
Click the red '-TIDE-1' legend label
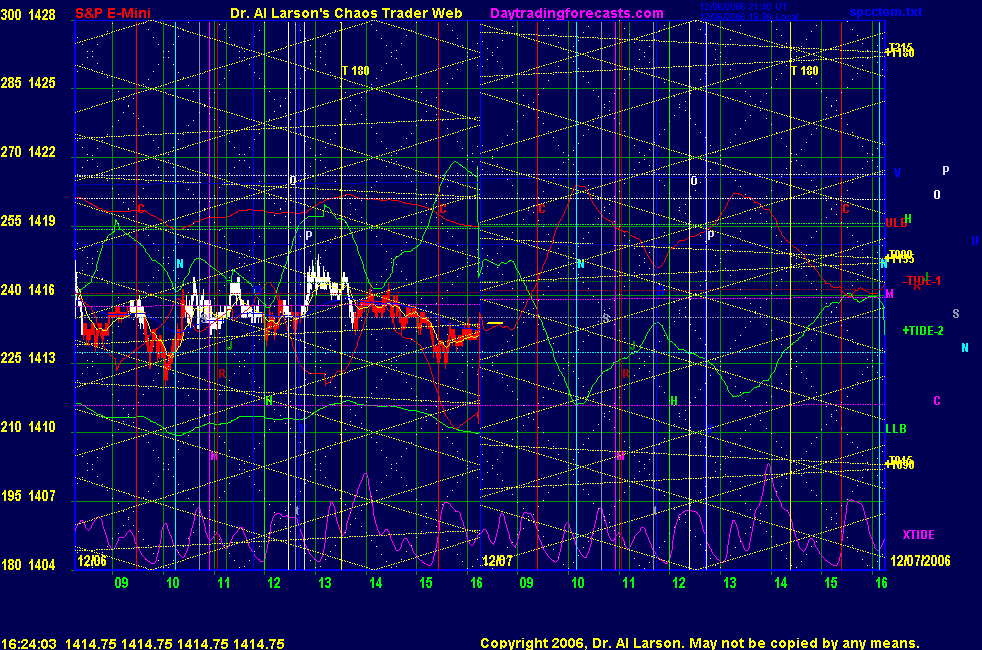(x=922, y=281)
